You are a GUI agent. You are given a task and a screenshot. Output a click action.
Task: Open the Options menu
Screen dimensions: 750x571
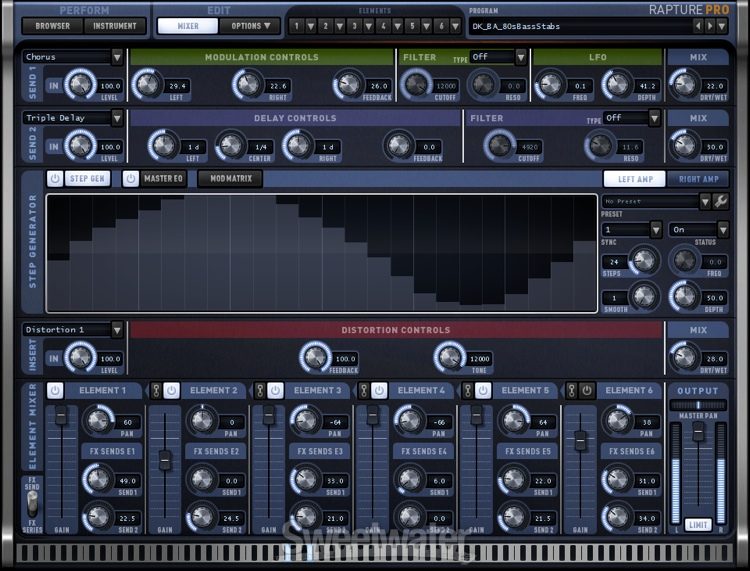(250, 26)
